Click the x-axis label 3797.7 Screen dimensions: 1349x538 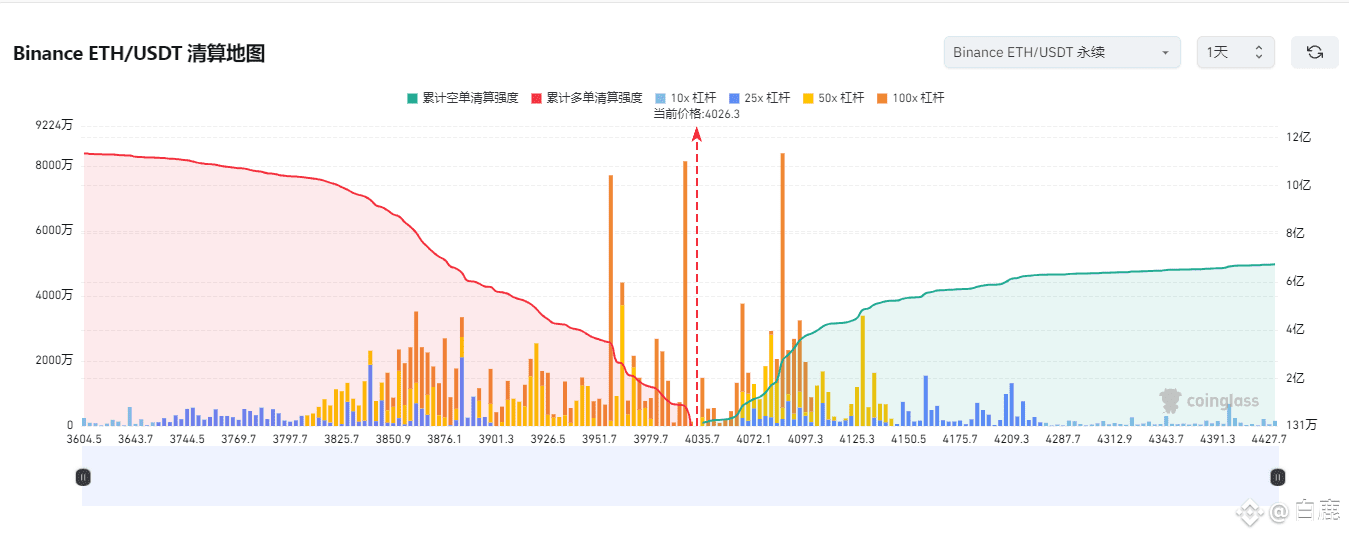pos(291,439)
